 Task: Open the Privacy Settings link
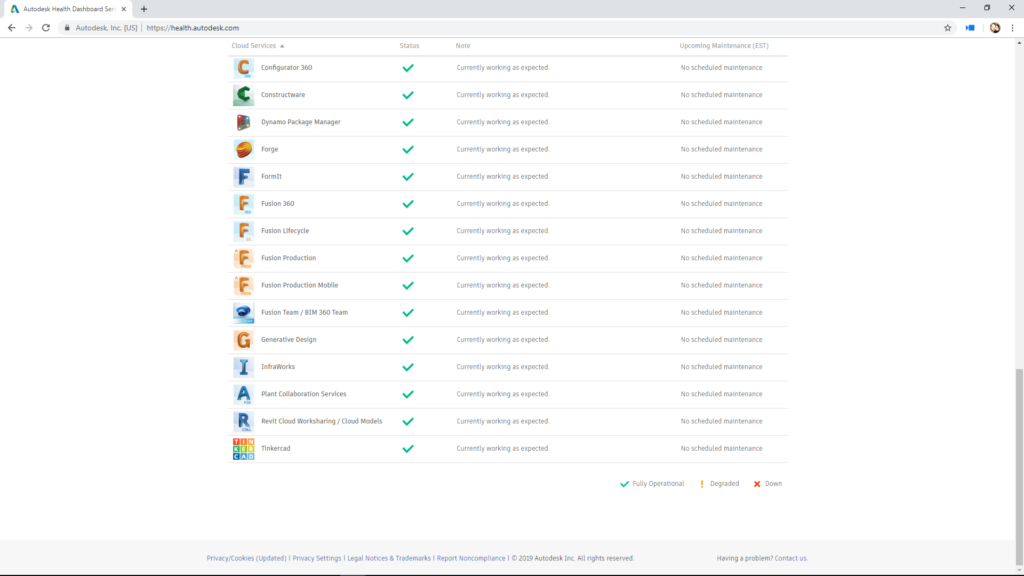pos(317,558)
